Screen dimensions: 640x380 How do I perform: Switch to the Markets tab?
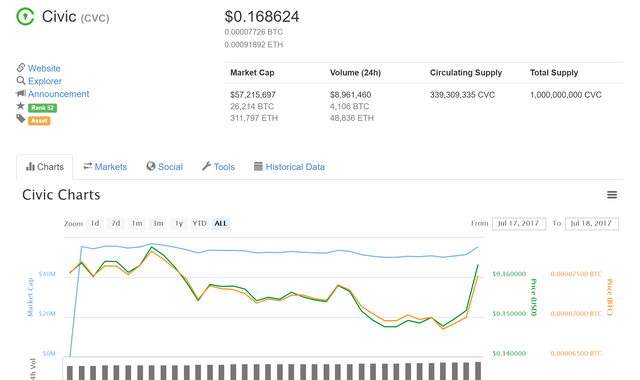[105, 167]
